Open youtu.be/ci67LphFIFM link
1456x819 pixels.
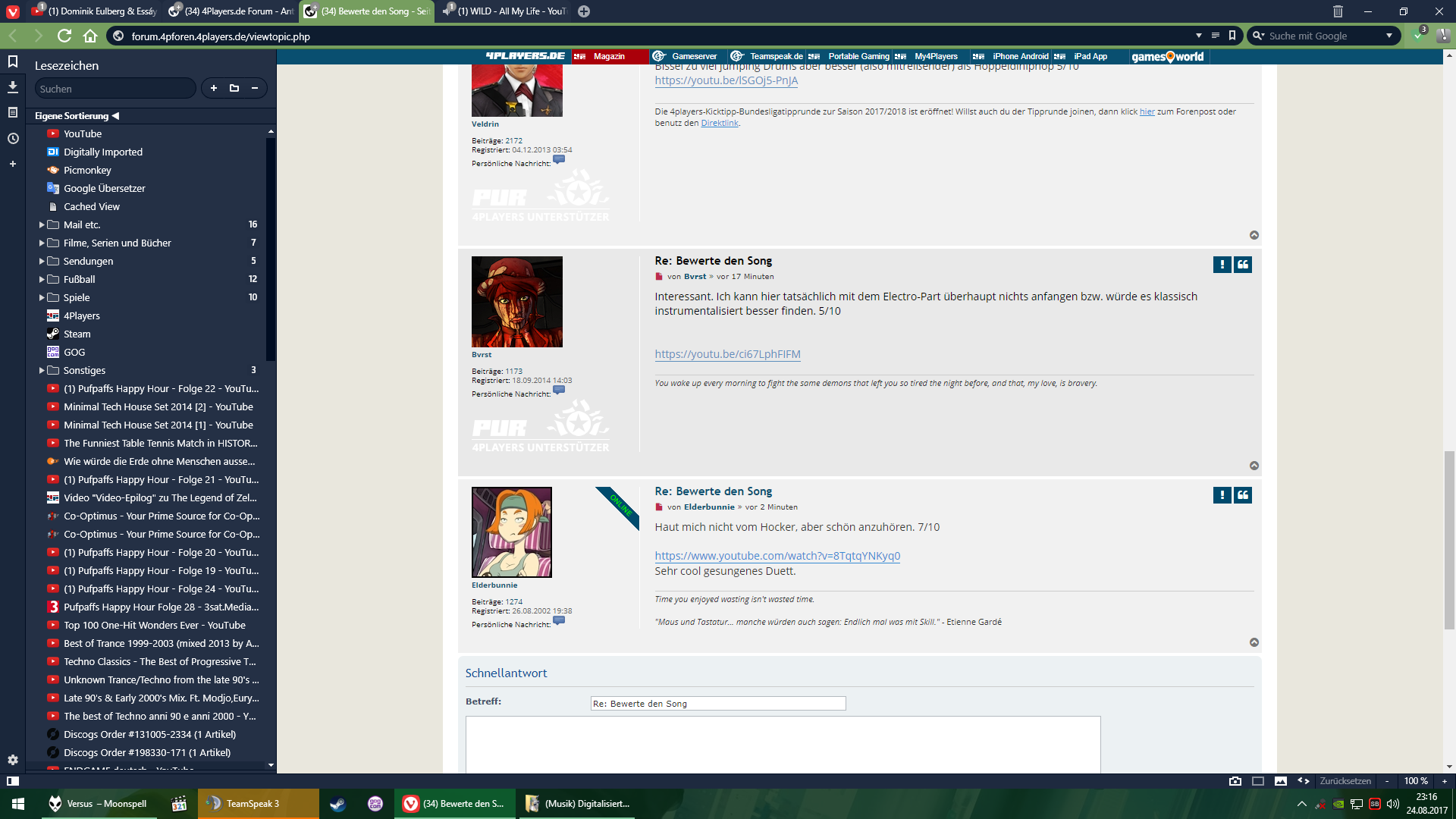tap(727, 354)
